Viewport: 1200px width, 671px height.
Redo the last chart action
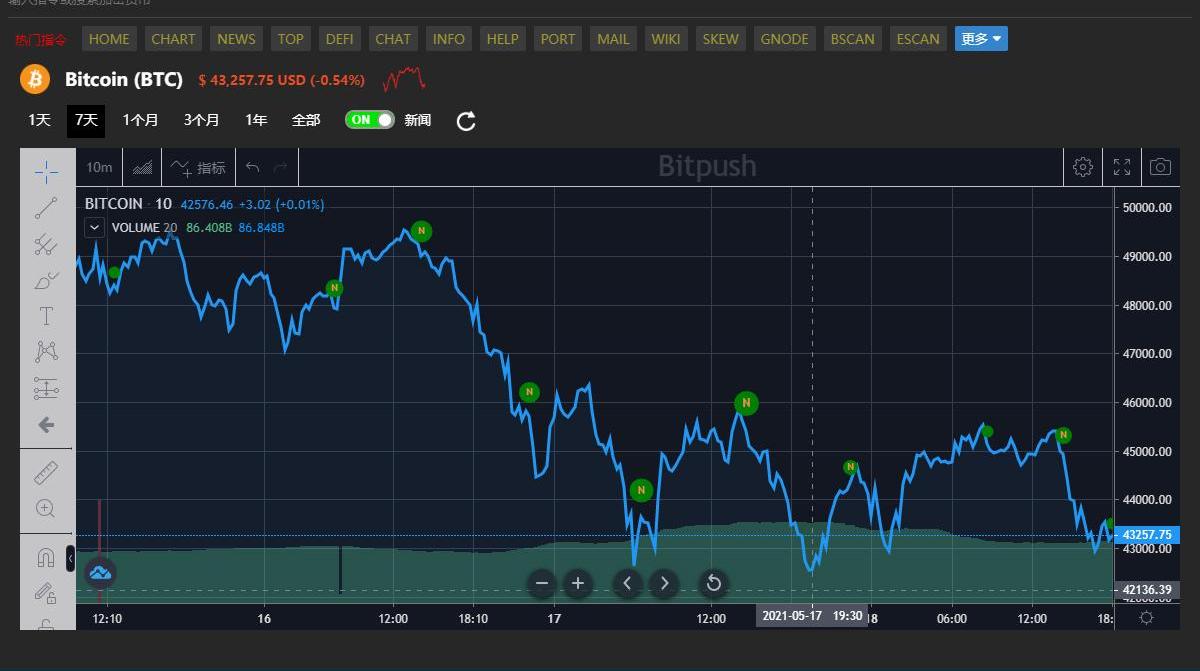(x=280, y=167)
